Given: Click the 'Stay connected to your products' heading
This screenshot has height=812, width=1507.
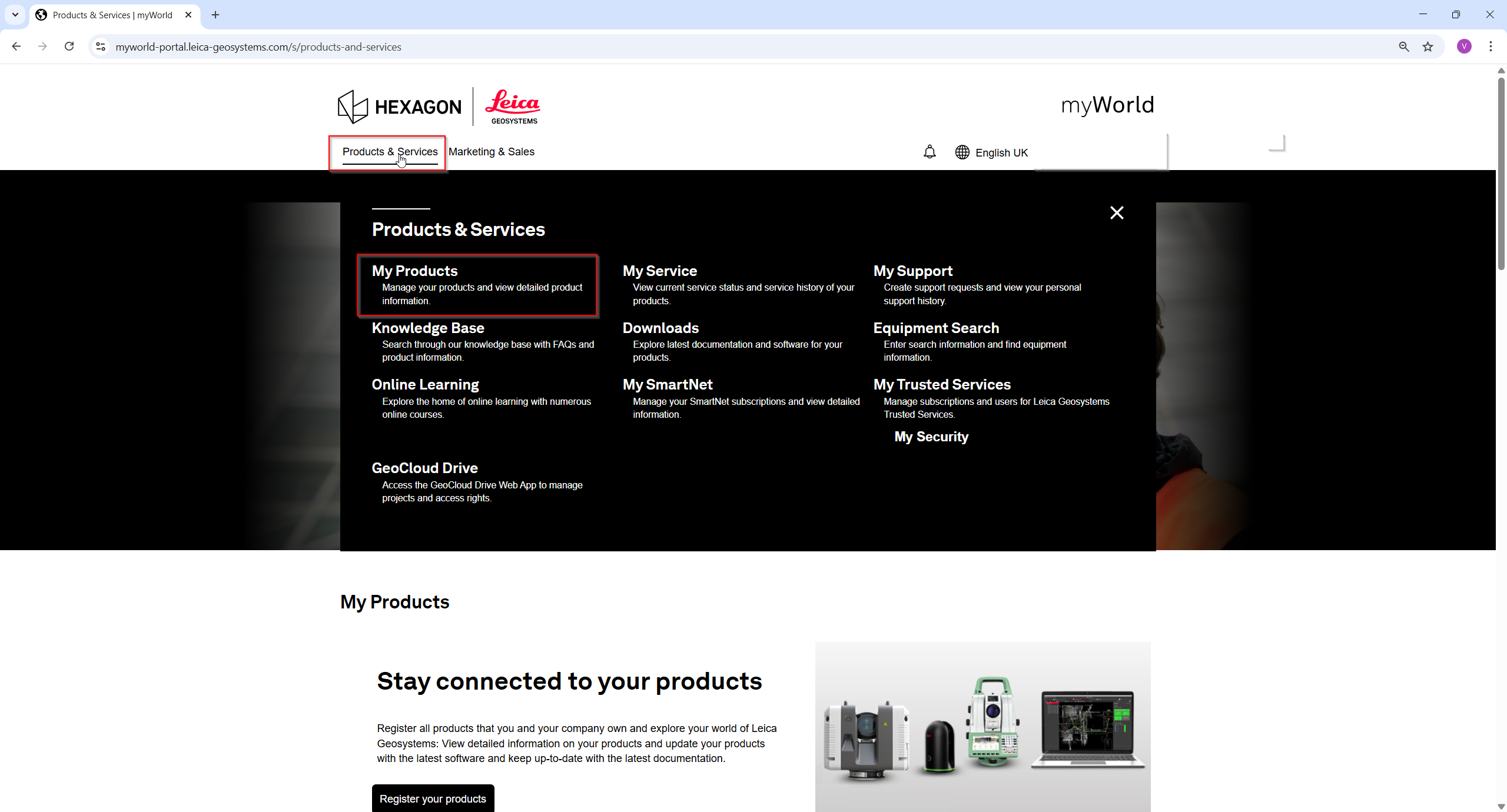Looking at the screenshot, I should (x=569, y=681).
